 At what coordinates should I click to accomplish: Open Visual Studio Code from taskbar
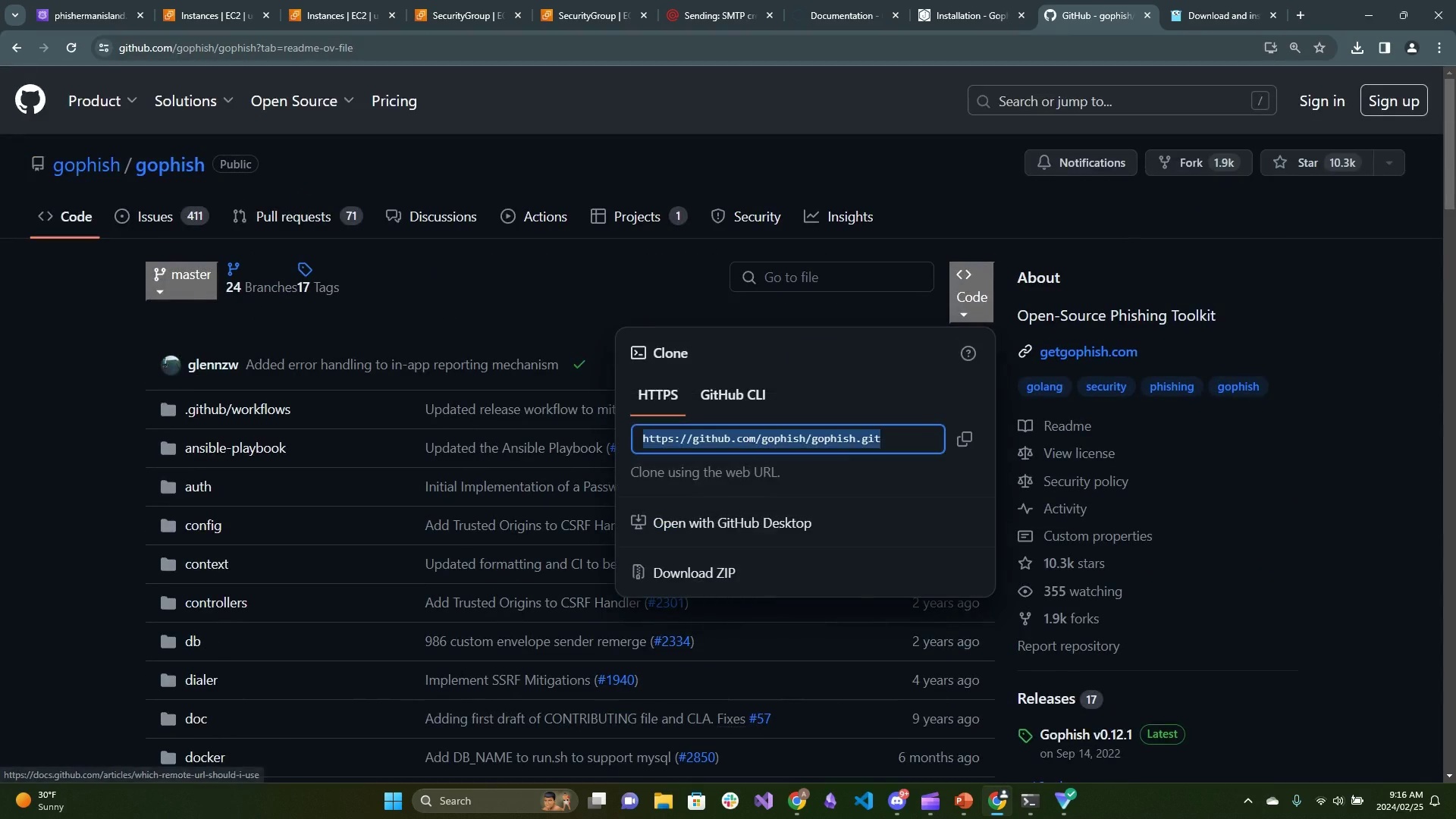click(864, 801)
